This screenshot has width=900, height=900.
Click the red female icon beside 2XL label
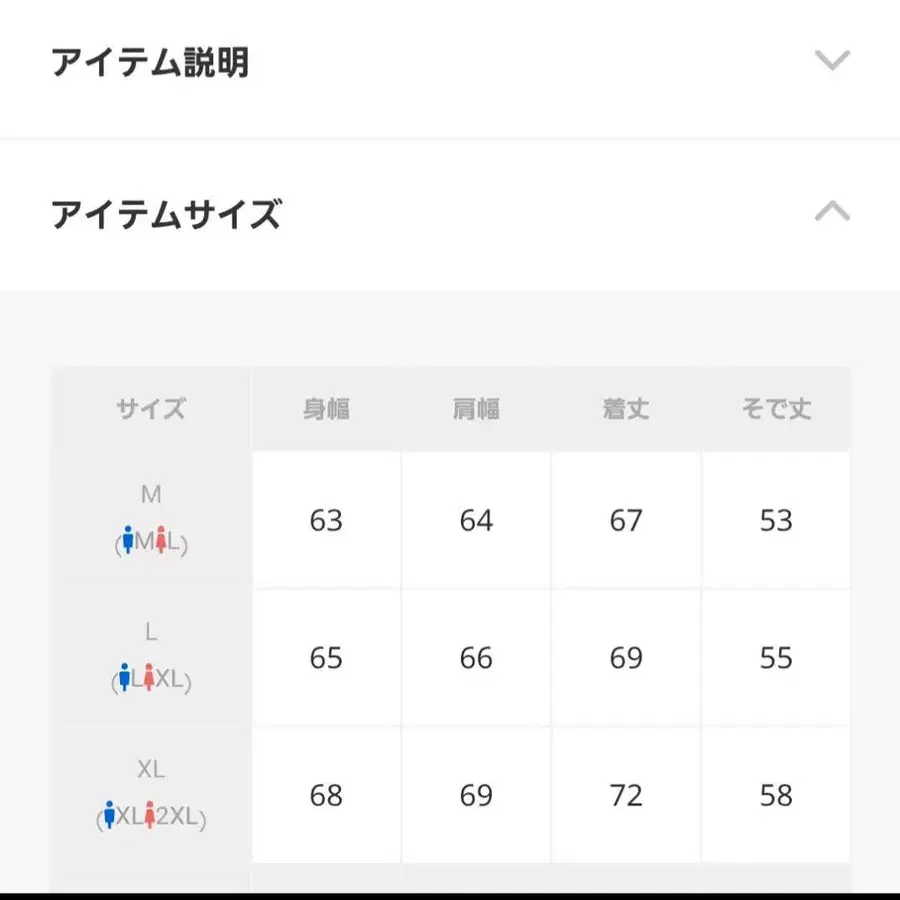(x=150, y=813)
